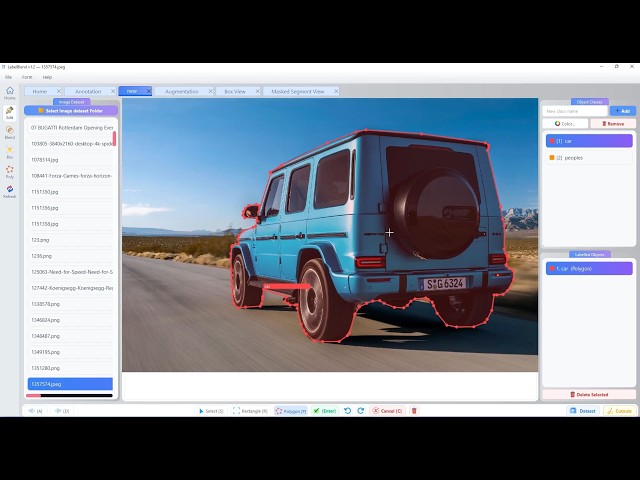This screenshot has width=640, height=480.
Task: Switch to the Home tab
Action: coord(40,91)
